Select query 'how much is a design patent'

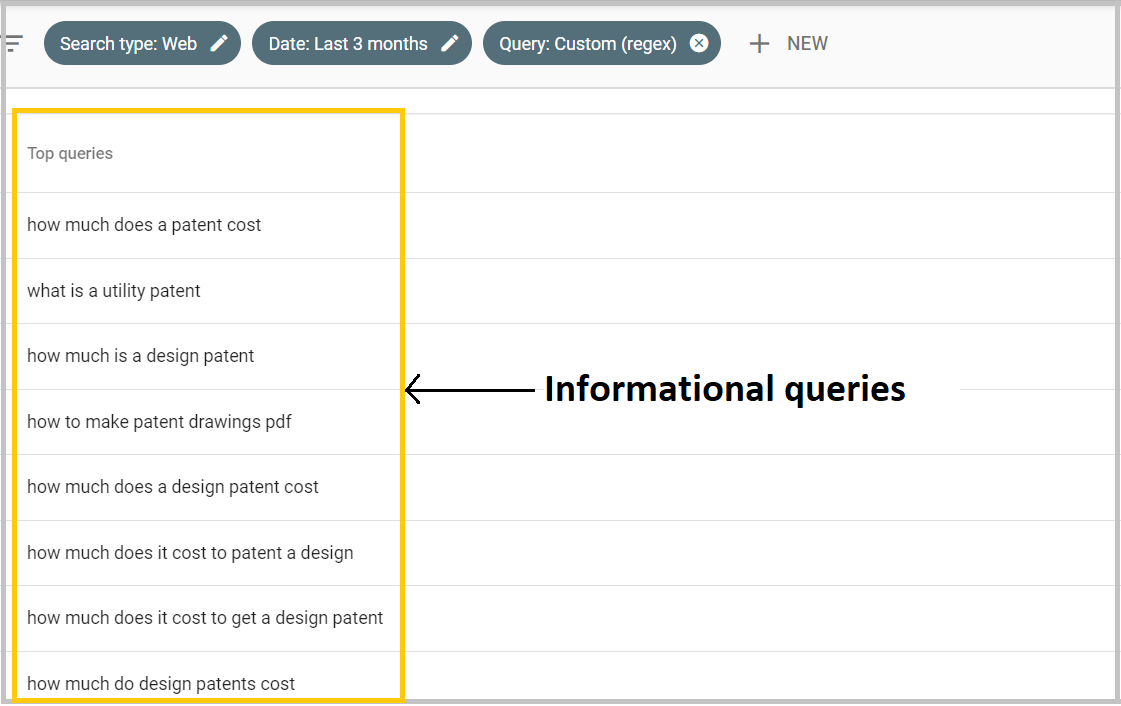[140, 356]
